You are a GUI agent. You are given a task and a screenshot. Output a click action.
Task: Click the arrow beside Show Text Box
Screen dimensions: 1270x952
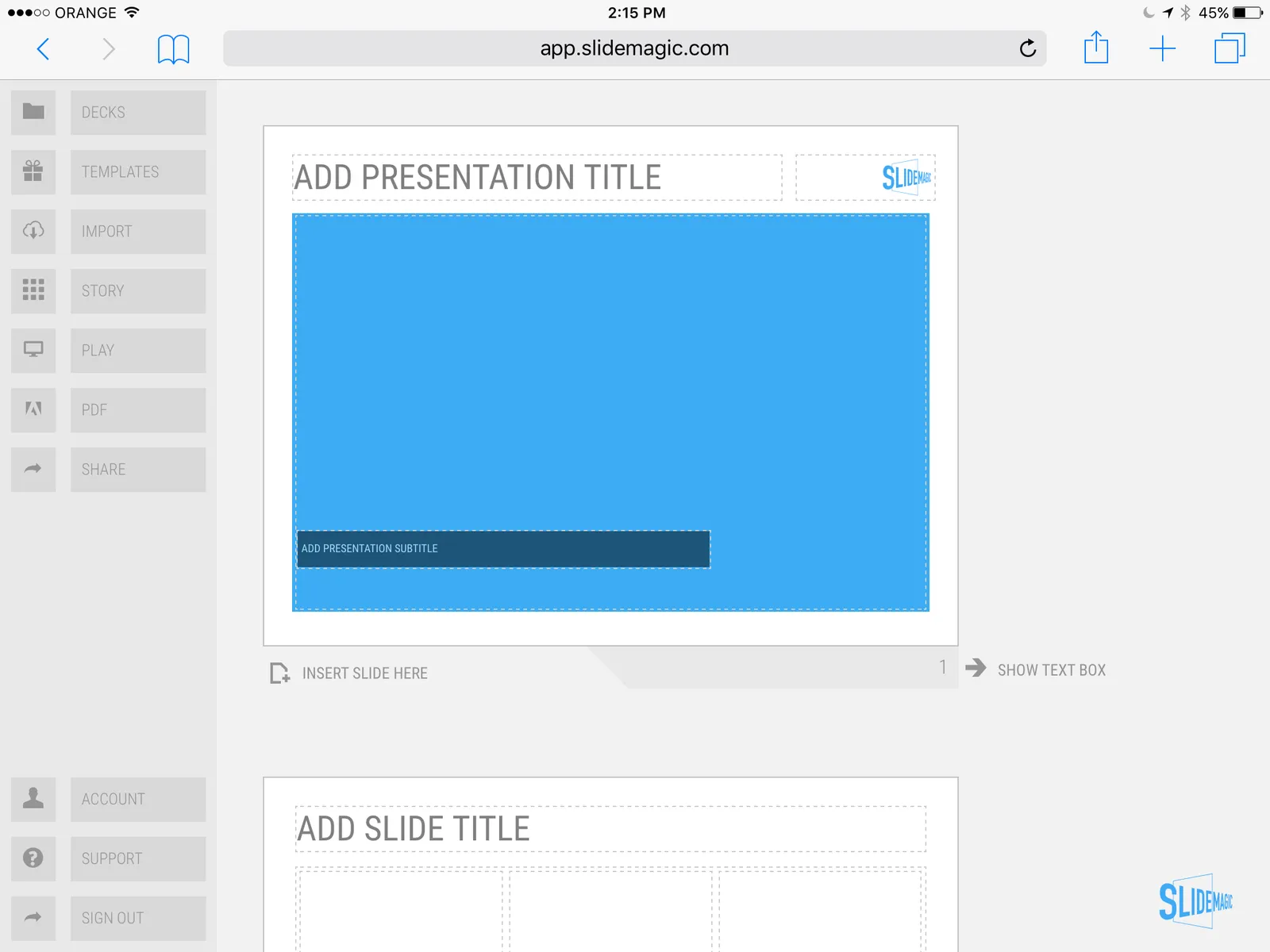click(x=976, y=668)
